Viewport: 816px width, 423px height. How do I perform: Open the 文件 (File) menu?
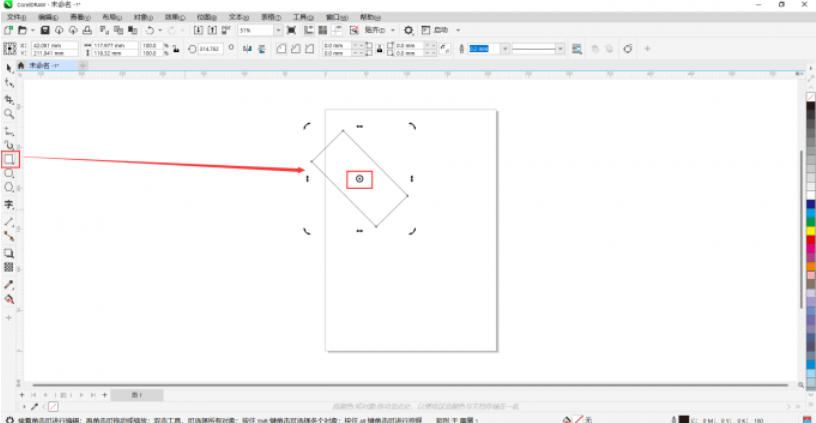[16, 17]
